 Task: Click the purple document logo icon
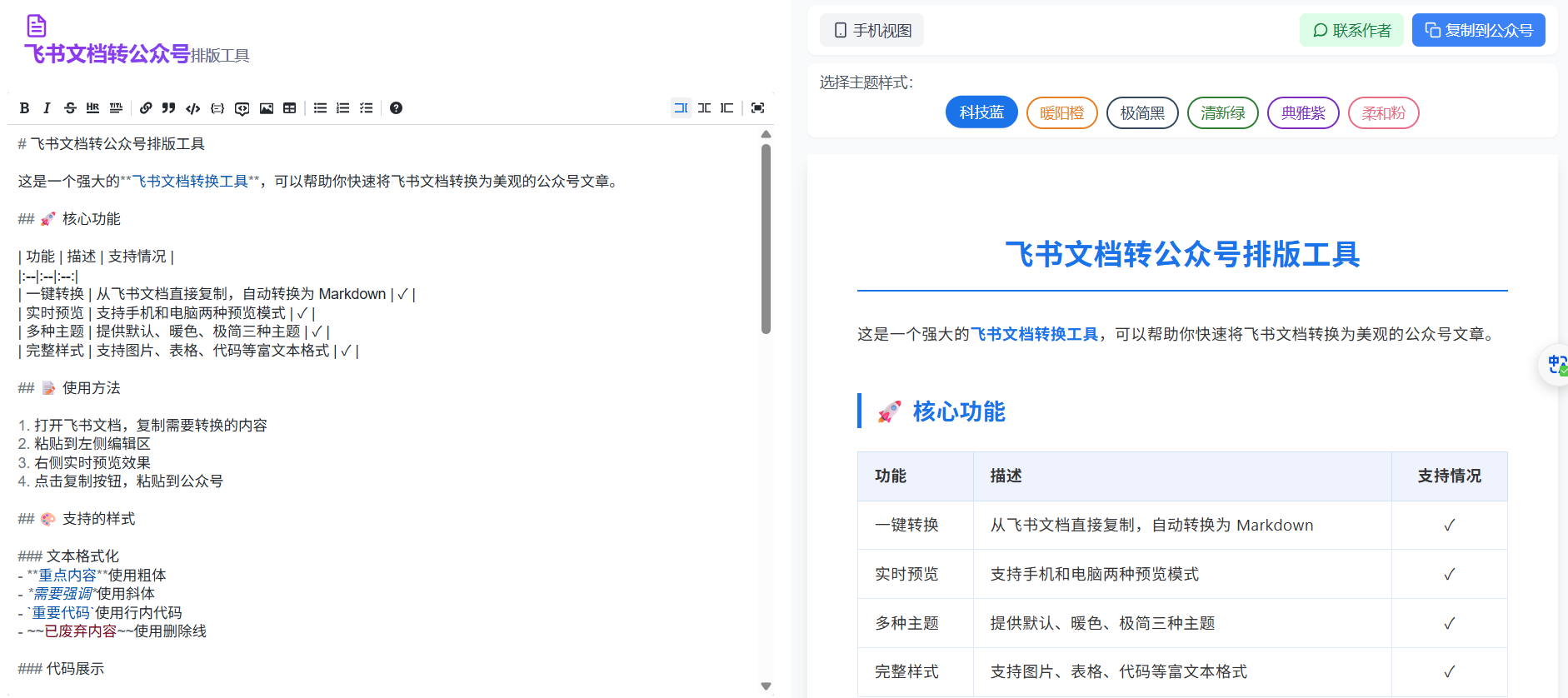coord(36,26)
